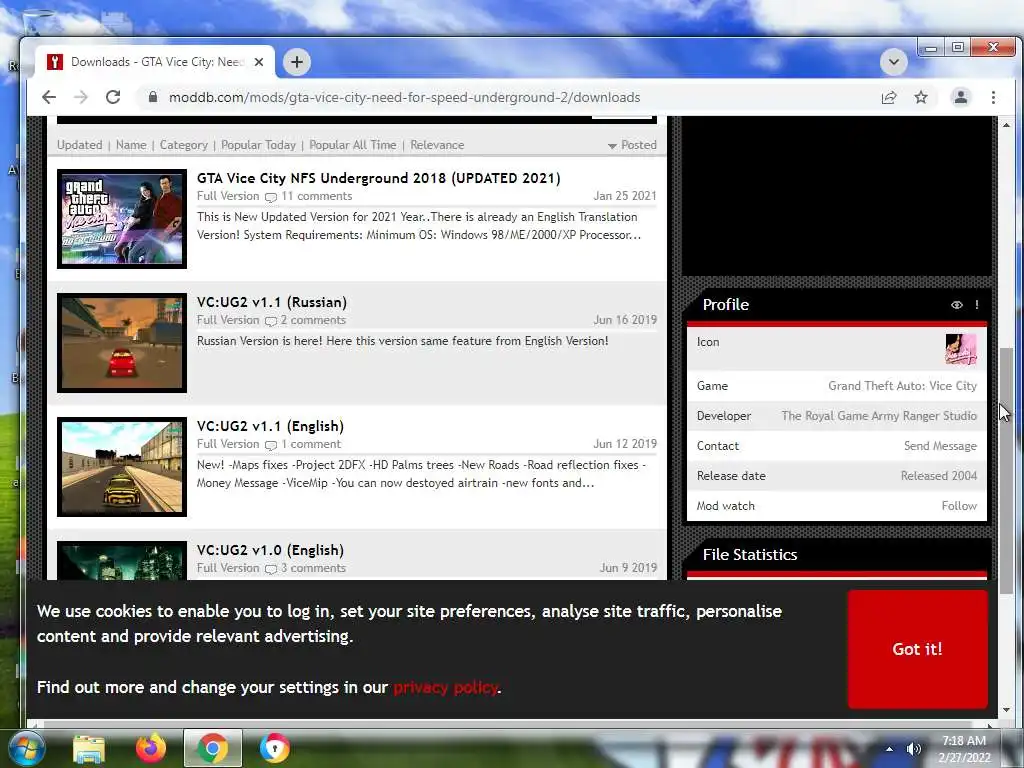1024x768 pixels.
Task: Reload the ModDB downloads page
Action: [113, 97]
